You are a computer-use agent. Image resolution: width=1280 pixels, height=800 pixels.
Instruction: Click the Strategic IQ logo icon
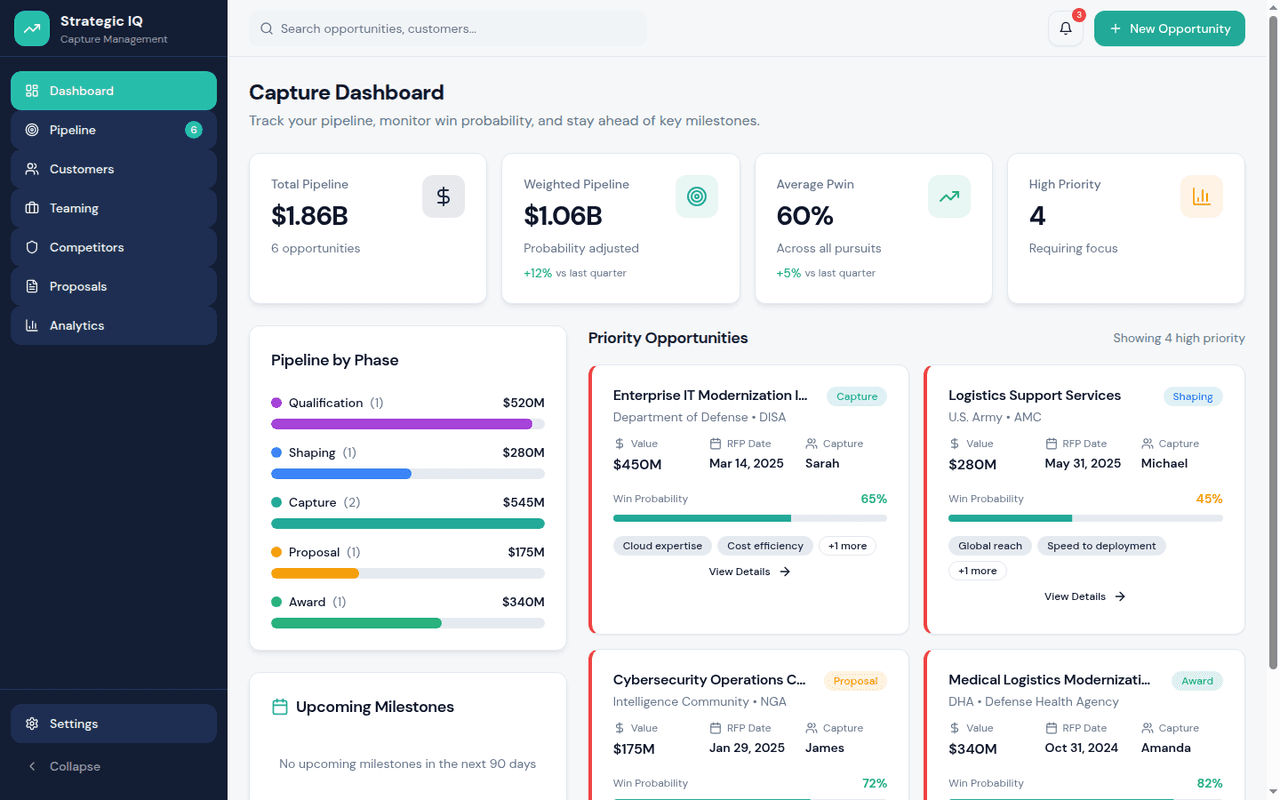[32, 29]
